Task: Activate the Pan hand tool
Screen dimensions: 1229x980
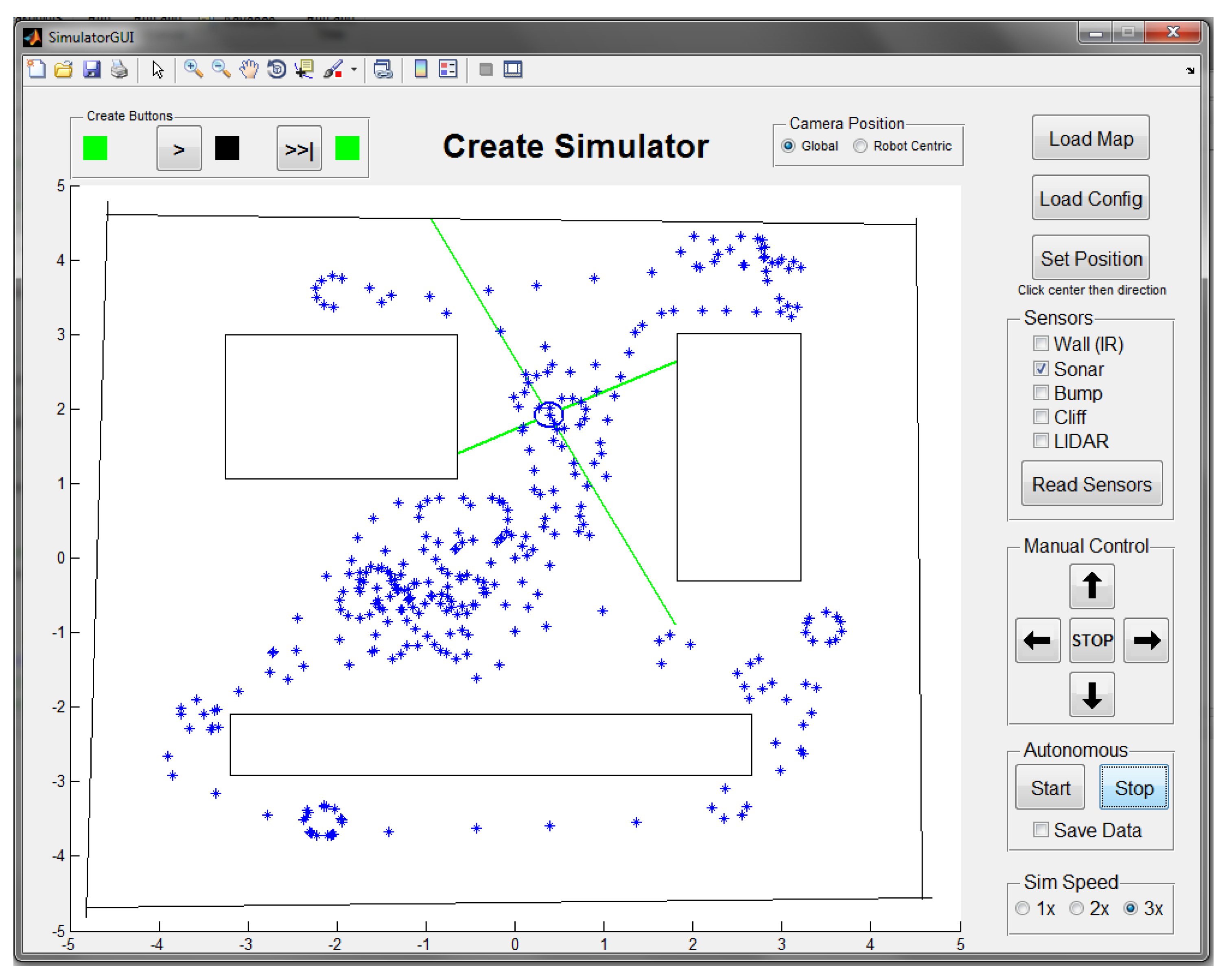Action: click(249, 70)
